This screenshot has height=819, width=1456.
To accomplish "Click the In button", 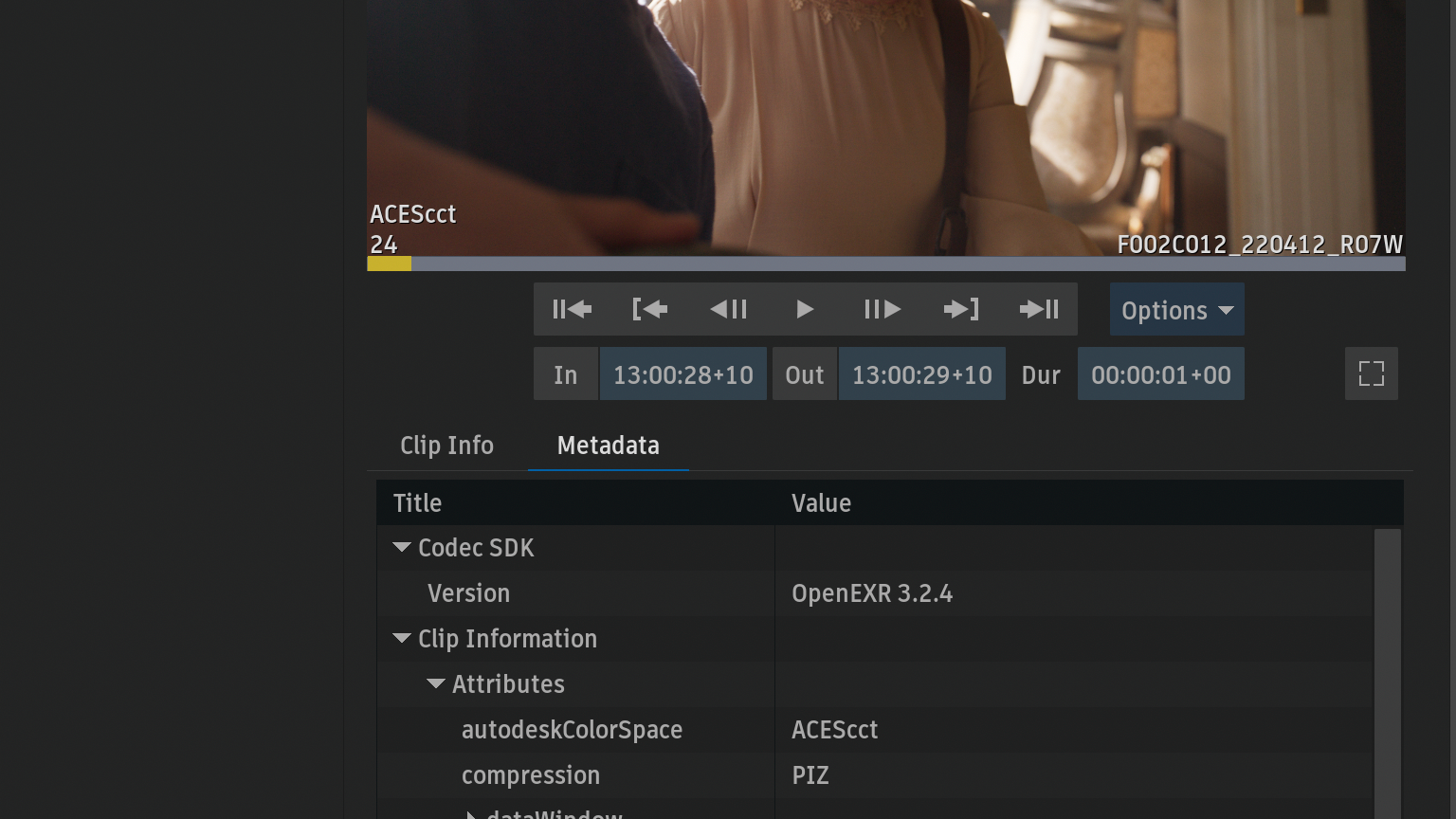I will 566,374.
